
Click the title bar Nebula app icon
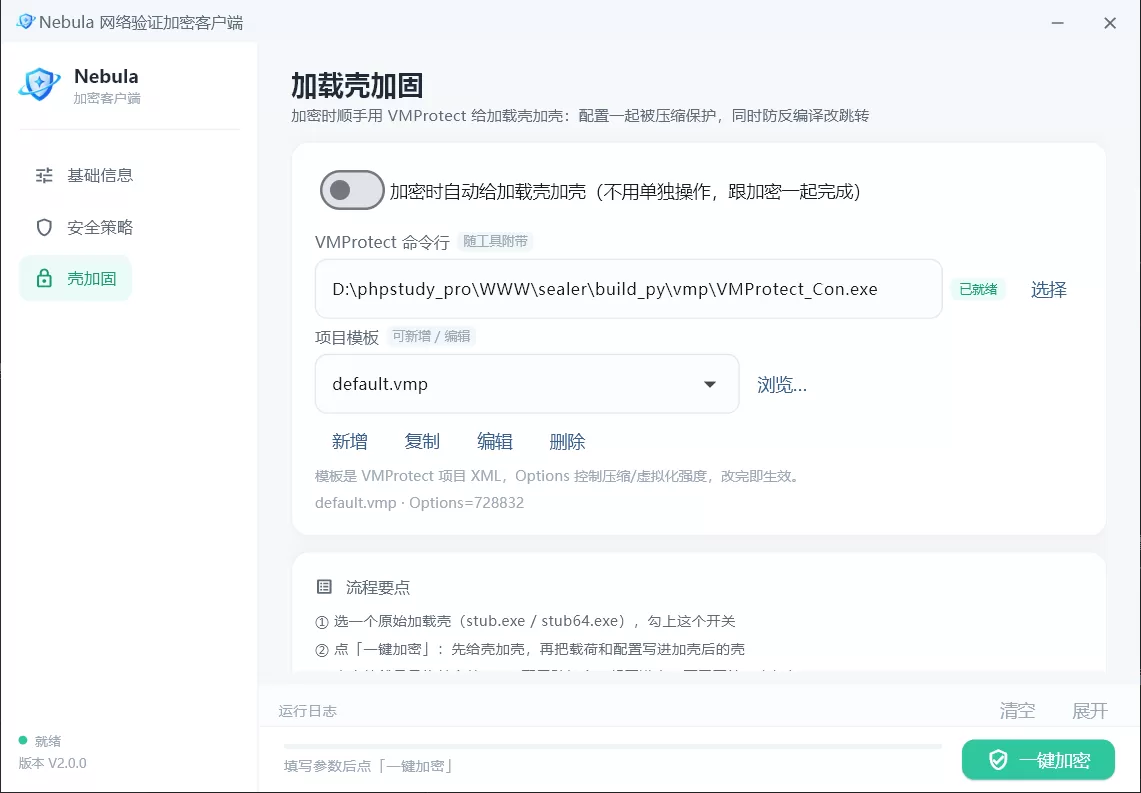[x=25, y=22]
